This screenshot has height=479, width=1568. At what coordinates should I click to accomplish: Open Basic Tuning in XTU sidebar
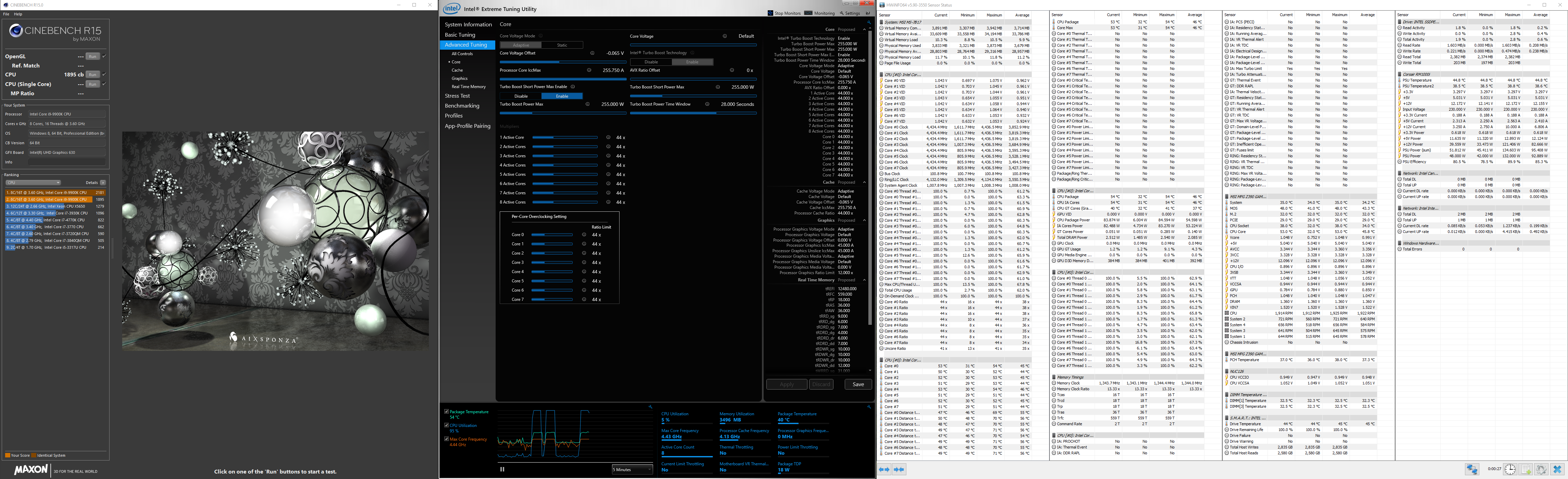click(x=460, y=35)
